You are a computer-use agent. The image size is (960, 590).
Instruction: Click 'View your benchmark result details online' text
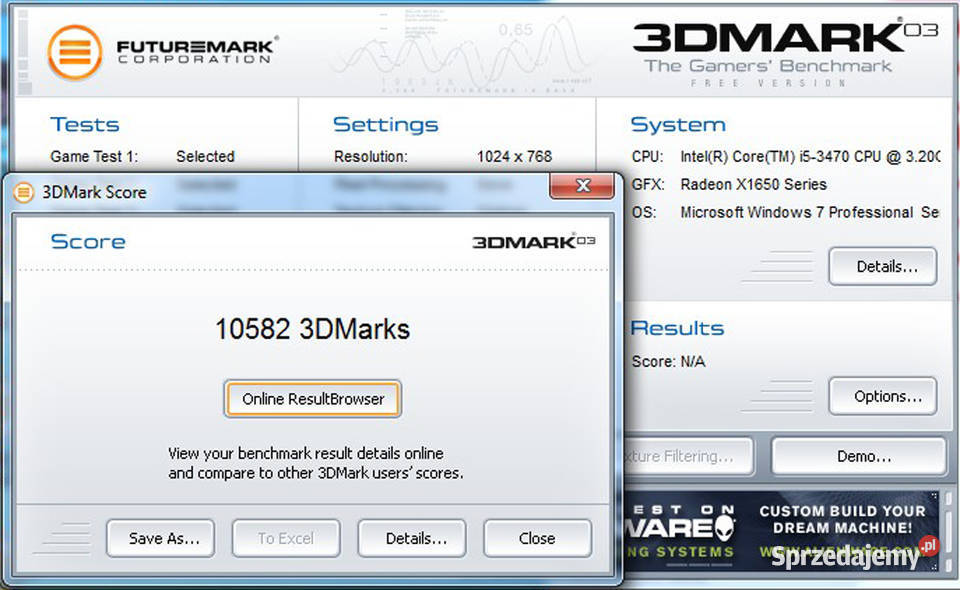[306, 454]
